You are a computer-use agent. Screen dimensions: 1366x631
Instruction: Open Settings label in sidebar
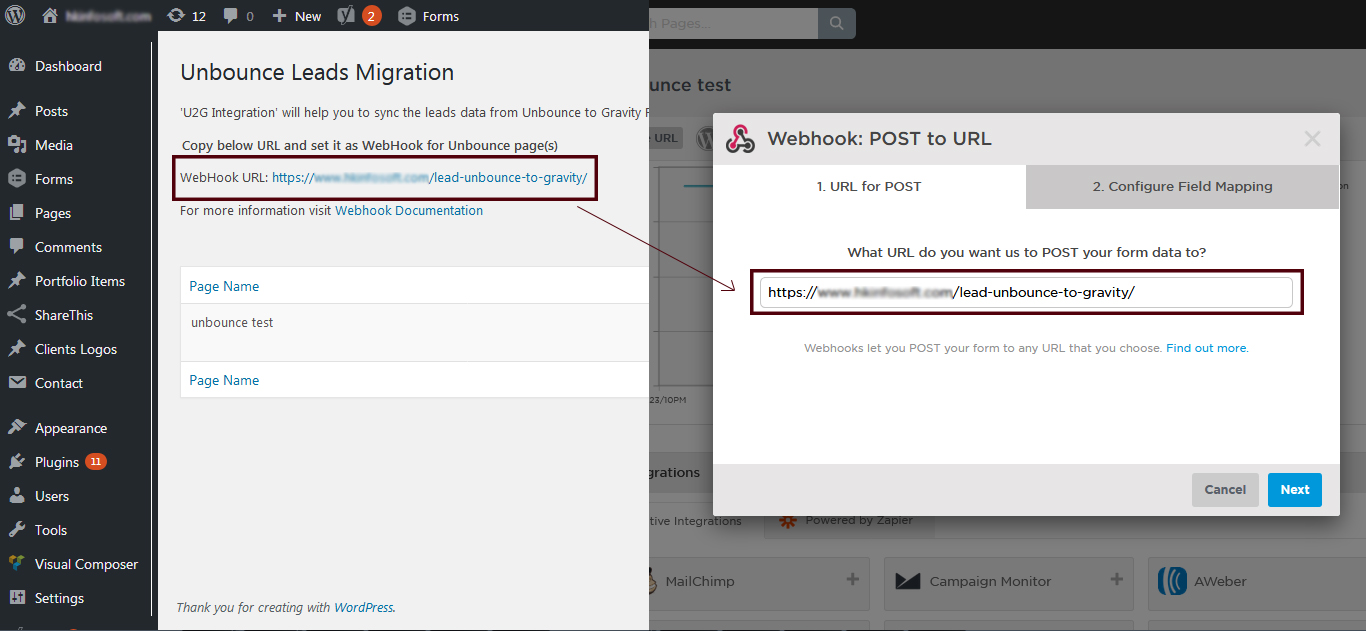click(x=60, y=598)
